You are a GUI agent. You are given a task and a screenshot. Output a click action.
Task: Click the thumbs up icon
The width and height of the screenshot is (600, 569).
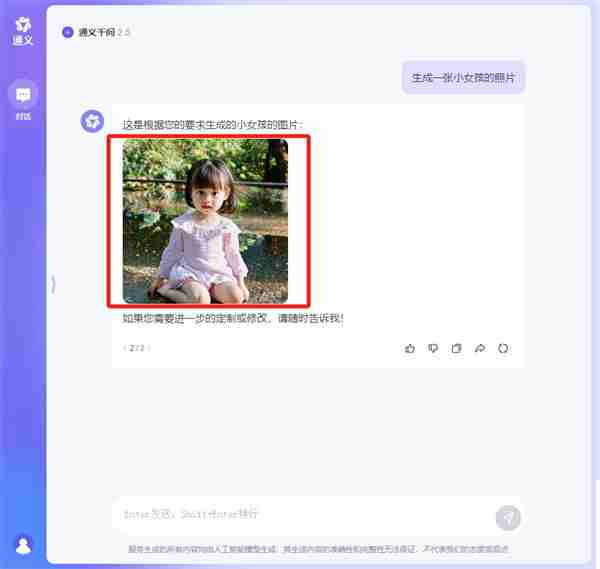pyautogui.click(x=410, y=348)
